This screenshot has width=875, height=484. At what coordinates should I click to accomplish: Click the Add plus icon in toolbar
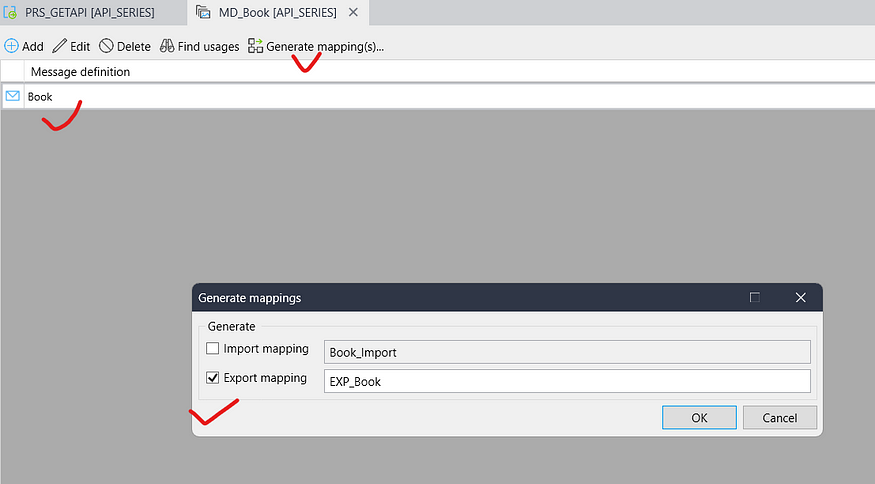click(x=12, y=46)
